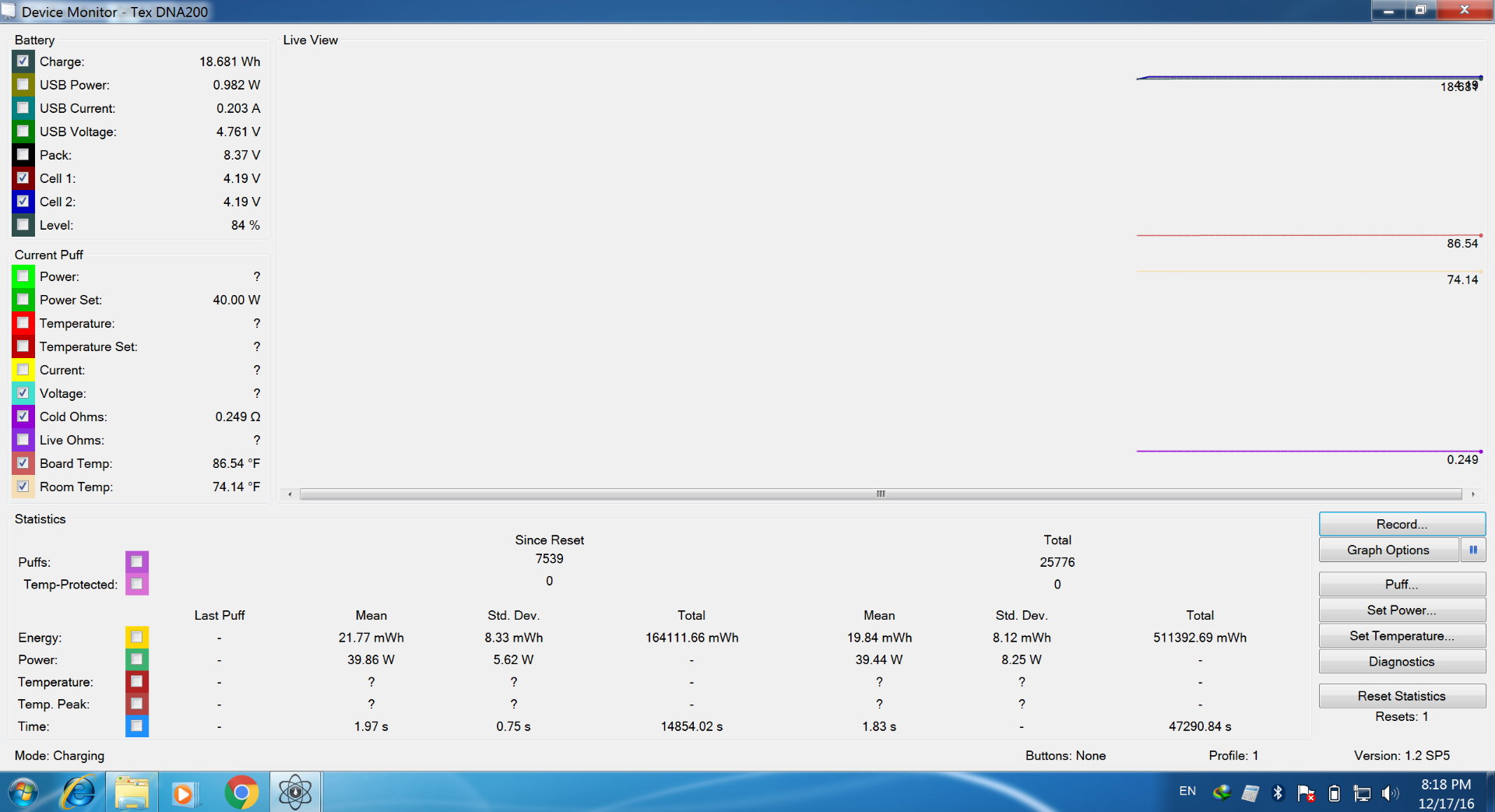The height and width of the screenshot is (812, 1495).
Task: Open Windows Explorer folder icon
Action: (132, 793)
